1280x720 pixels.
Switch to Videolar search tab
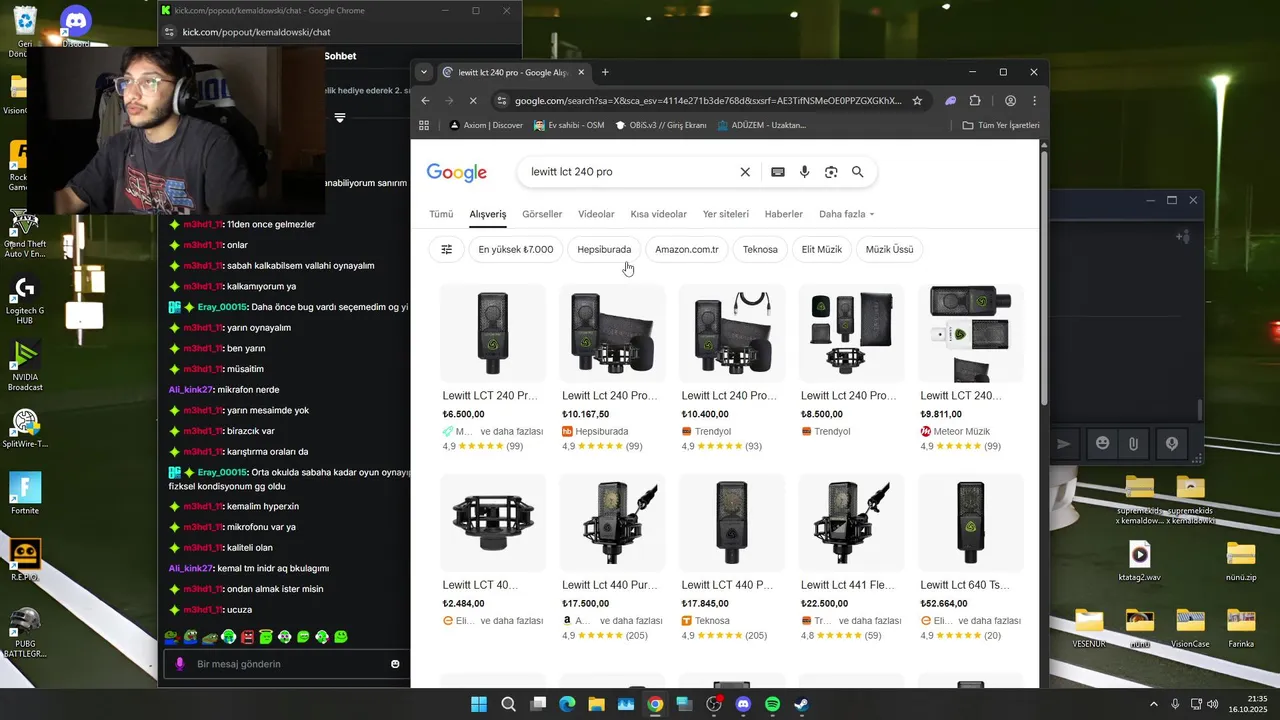click(x=596, y=214)
